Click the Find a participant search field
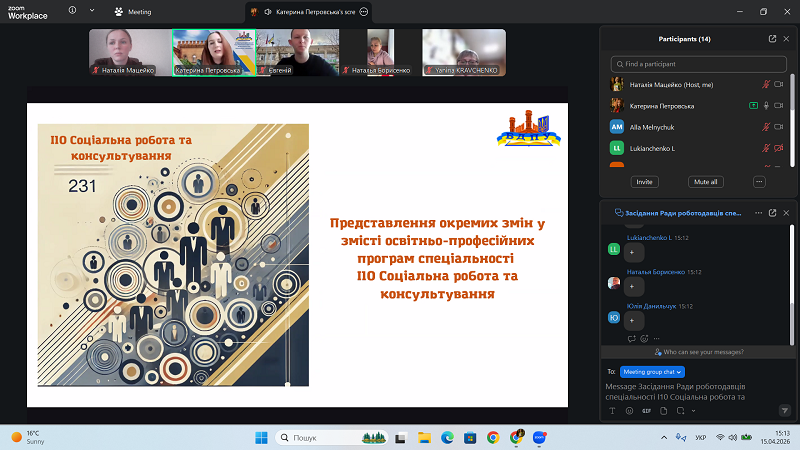 (696, 63)
